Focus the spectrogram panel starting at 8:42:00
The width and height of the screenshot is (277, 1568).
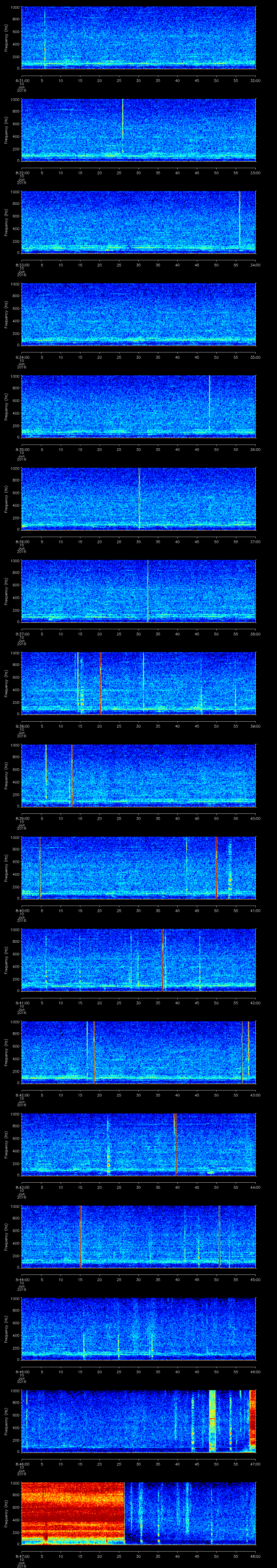(138, 1052)
